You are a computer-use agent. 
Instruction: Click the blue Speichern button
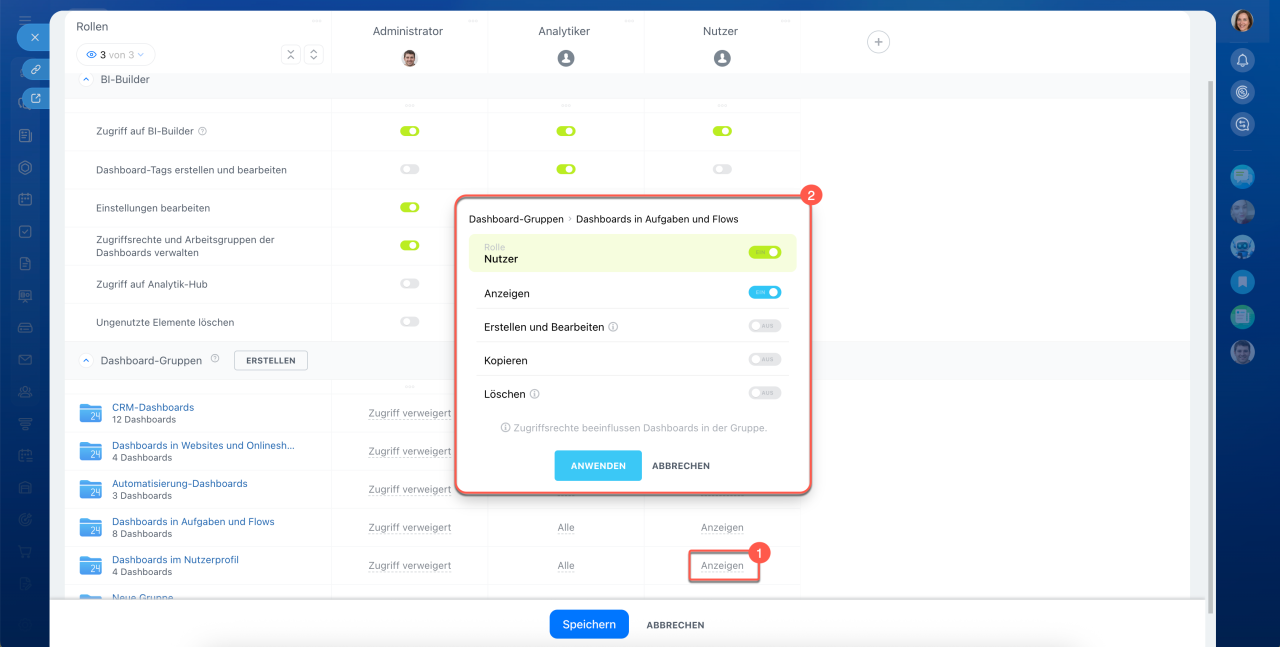coord(589,624)
